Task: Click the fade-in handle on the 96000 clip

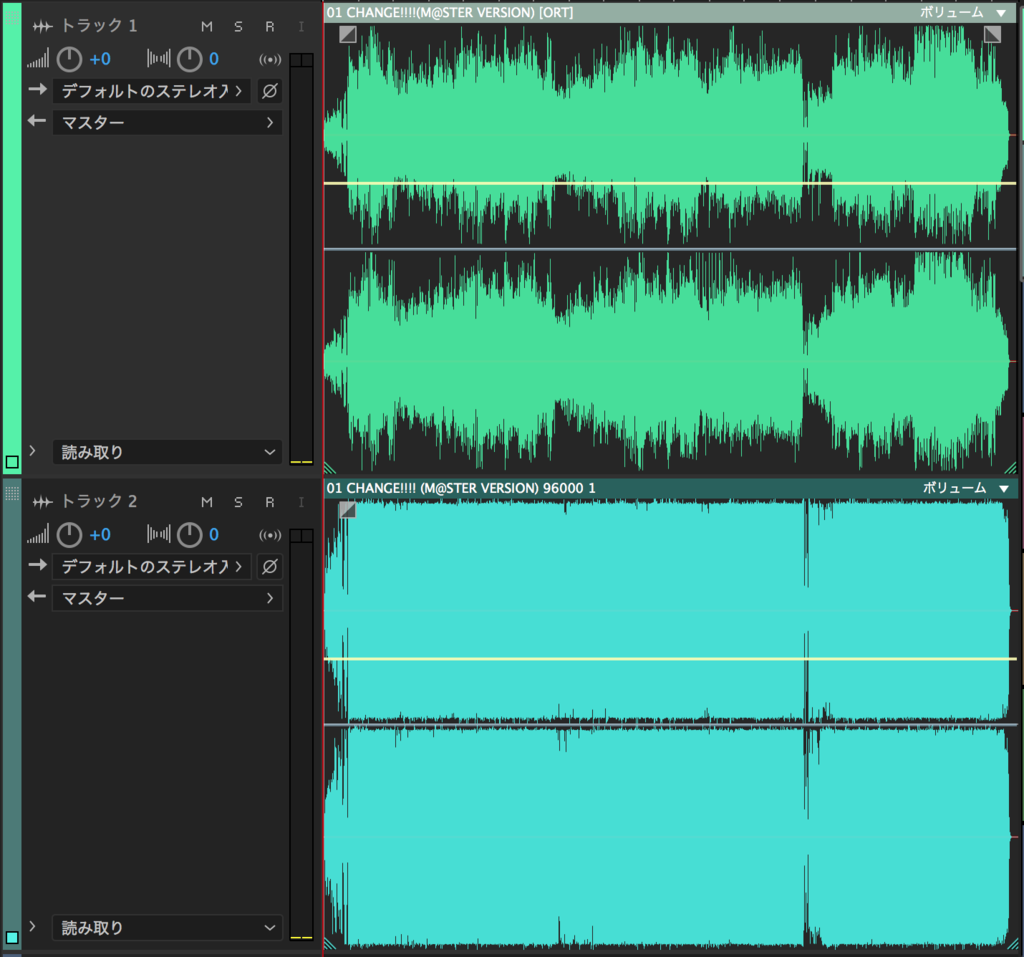Action: coord(347,510)
